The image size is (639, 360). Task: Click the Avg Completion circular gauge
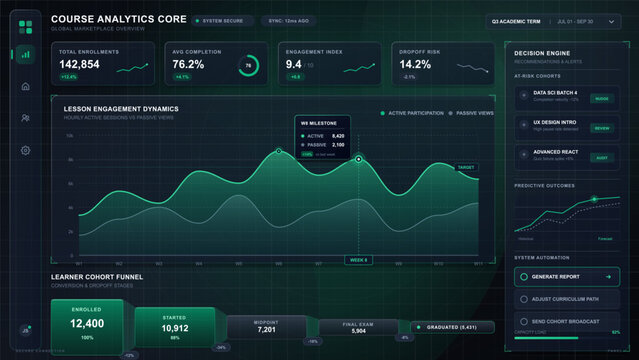248,65
